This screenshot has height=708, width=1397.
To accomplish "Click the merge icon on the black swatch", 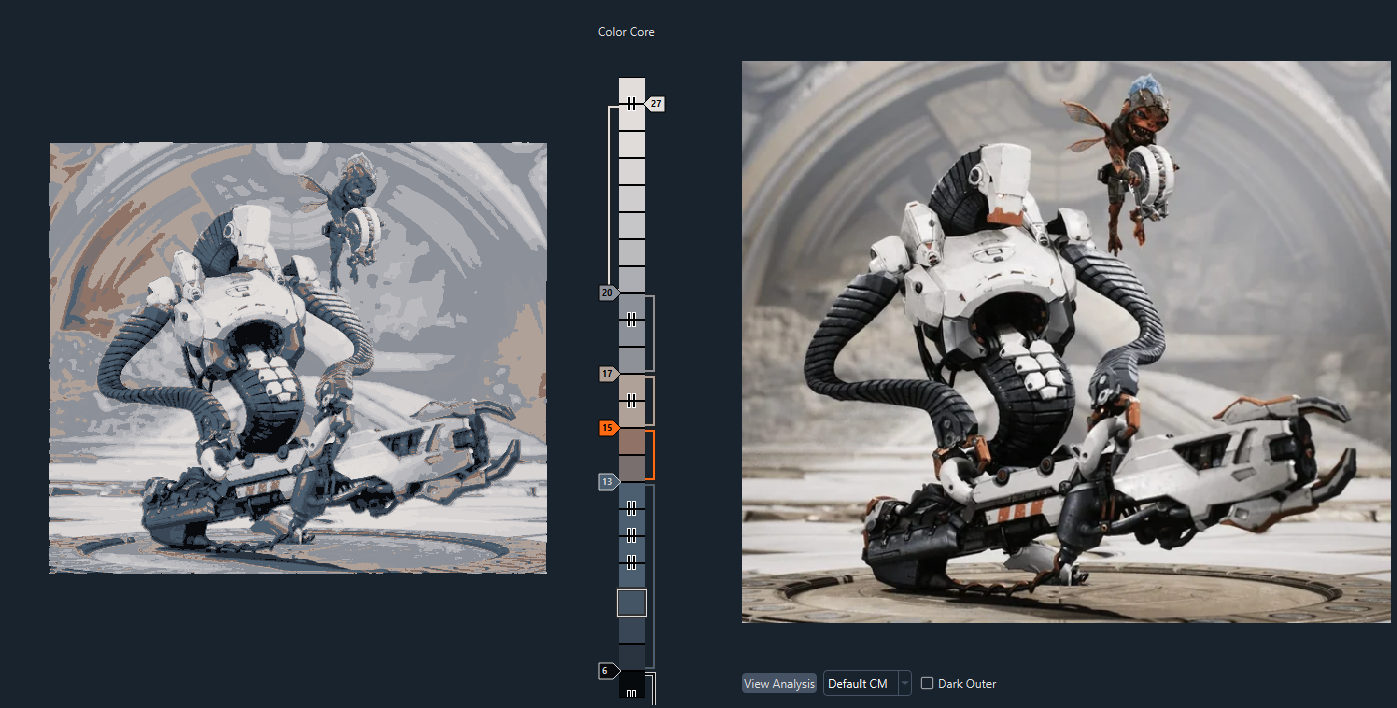I will pos(632,692).
